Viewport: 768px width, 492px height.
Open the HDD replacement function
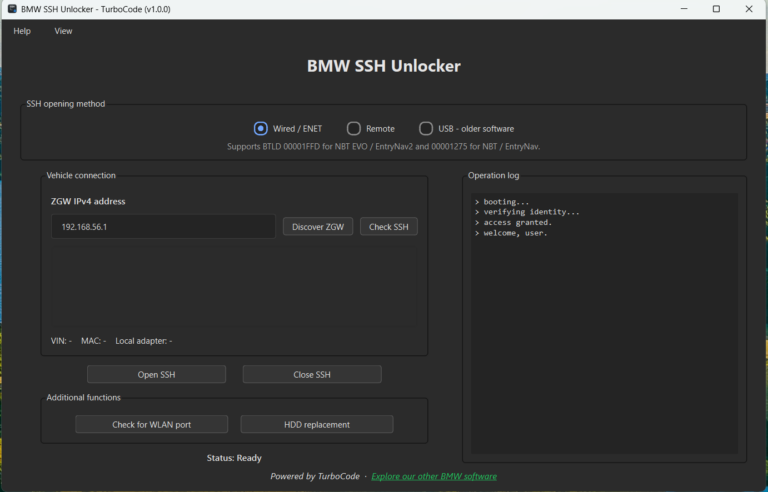(x=317, y=424)
